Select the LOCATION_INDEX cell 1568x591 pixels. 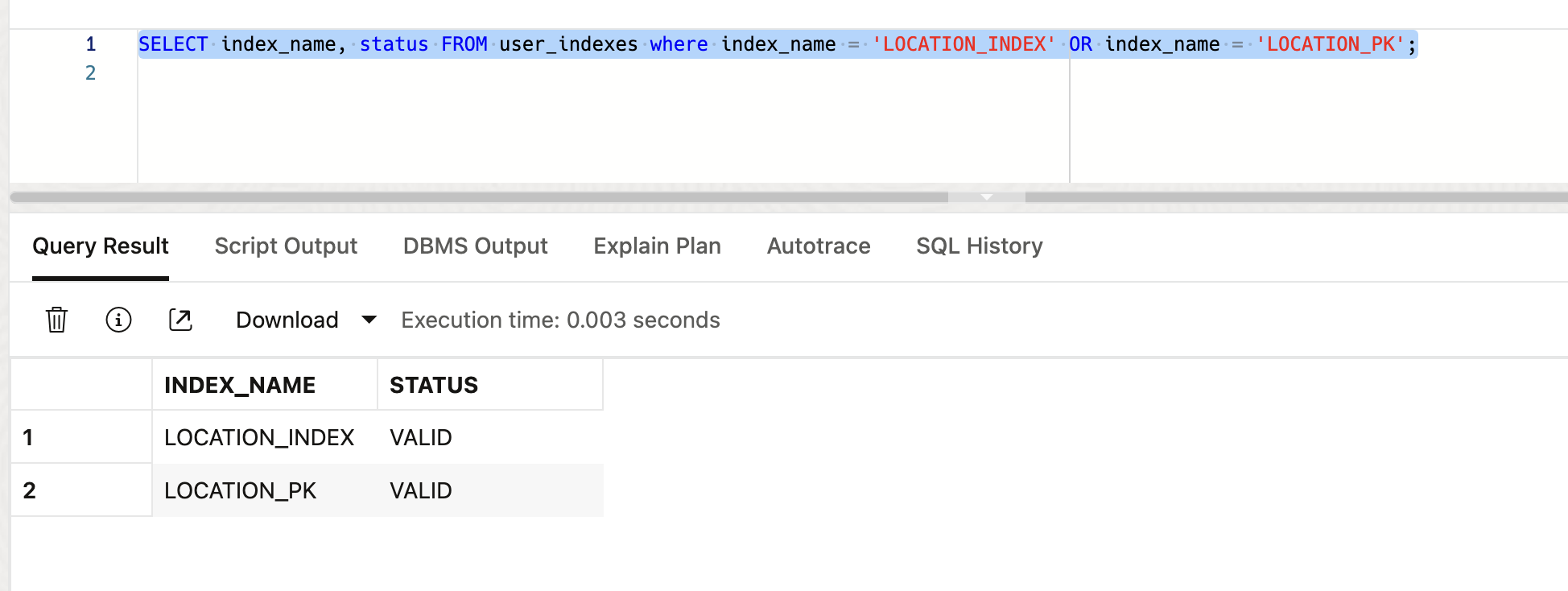pos(265,437)
